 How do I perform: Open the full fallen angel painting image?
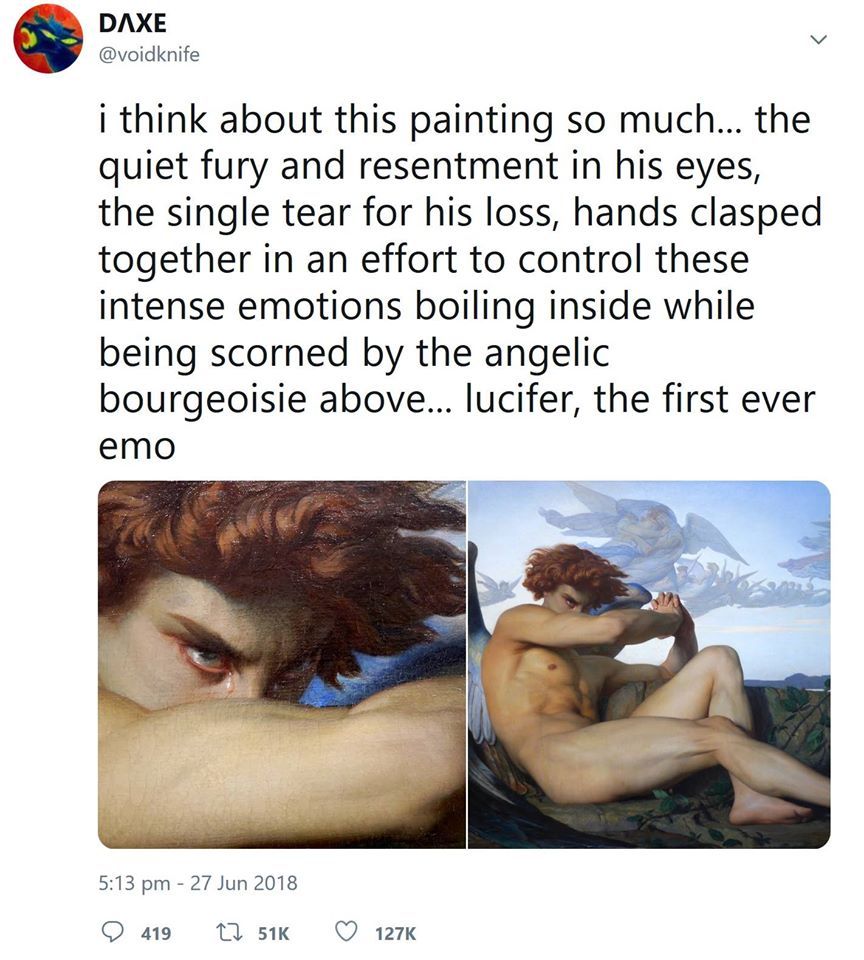point(650,664)
